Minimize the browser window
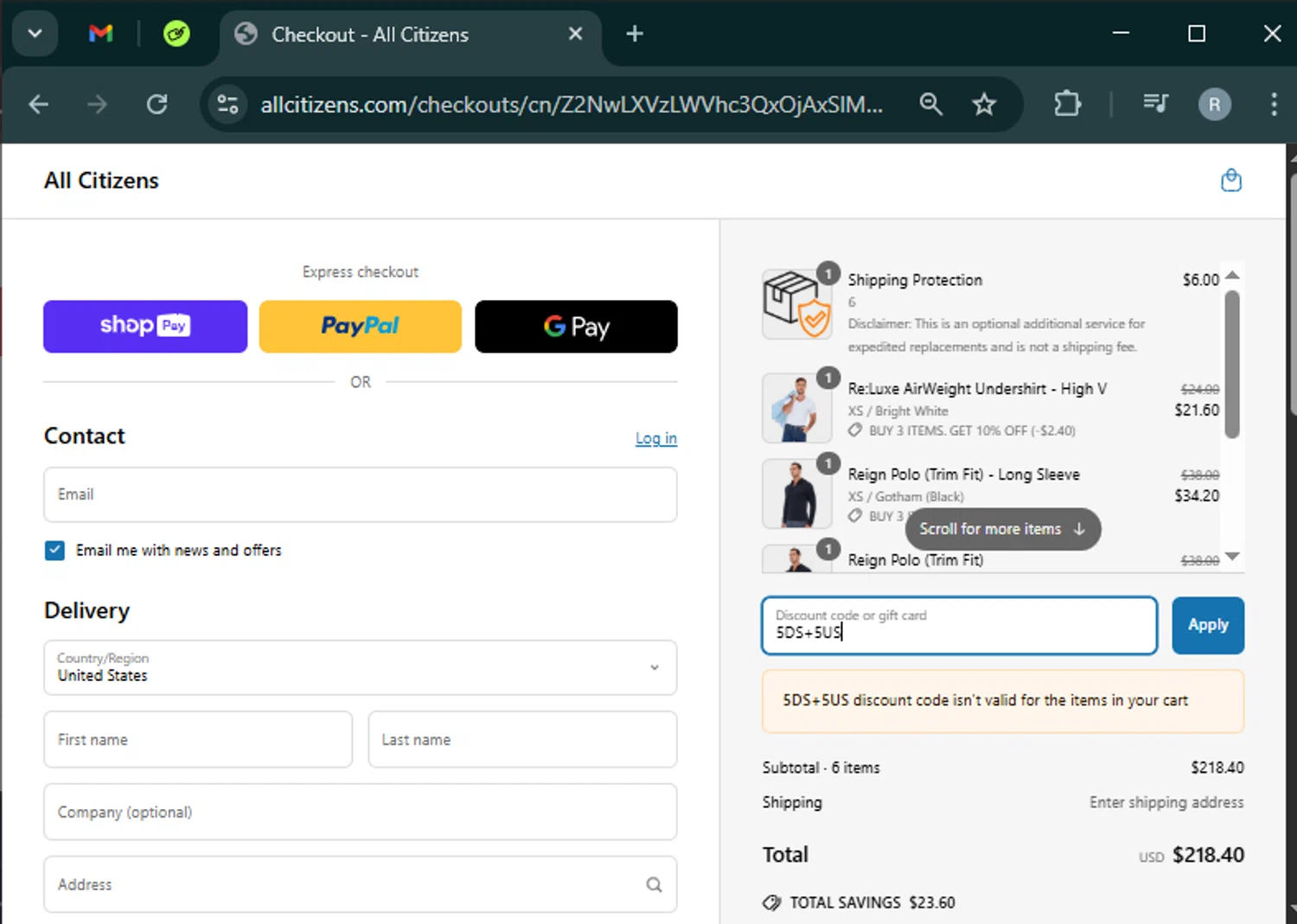1297x924 pixels. [1121, 34]
